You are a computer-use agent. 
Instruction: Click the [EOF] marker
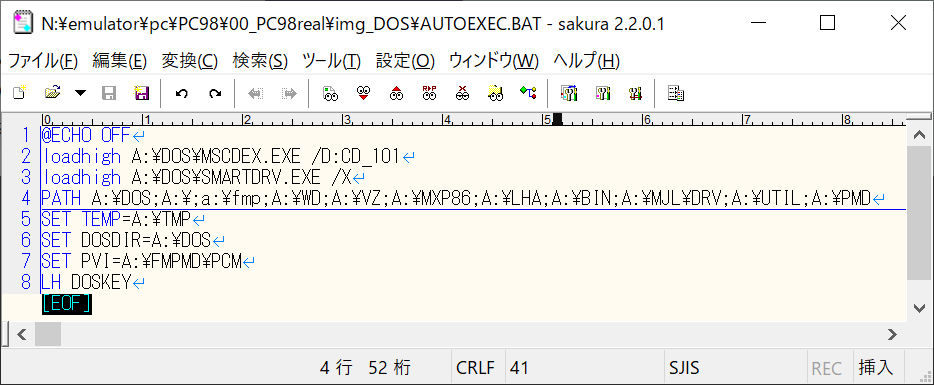coord(66,303)
